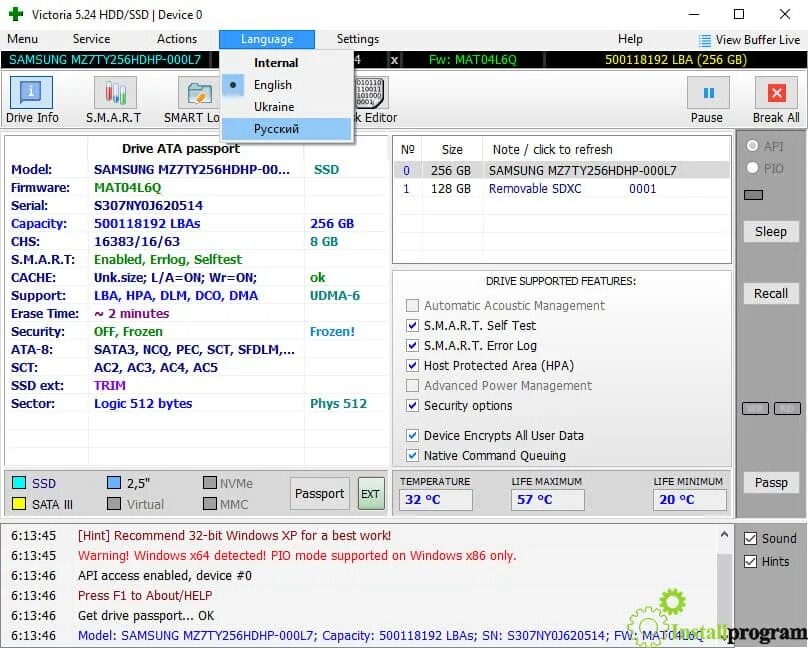Open the Service menu
808x648 pixels.
coord(91,39)
